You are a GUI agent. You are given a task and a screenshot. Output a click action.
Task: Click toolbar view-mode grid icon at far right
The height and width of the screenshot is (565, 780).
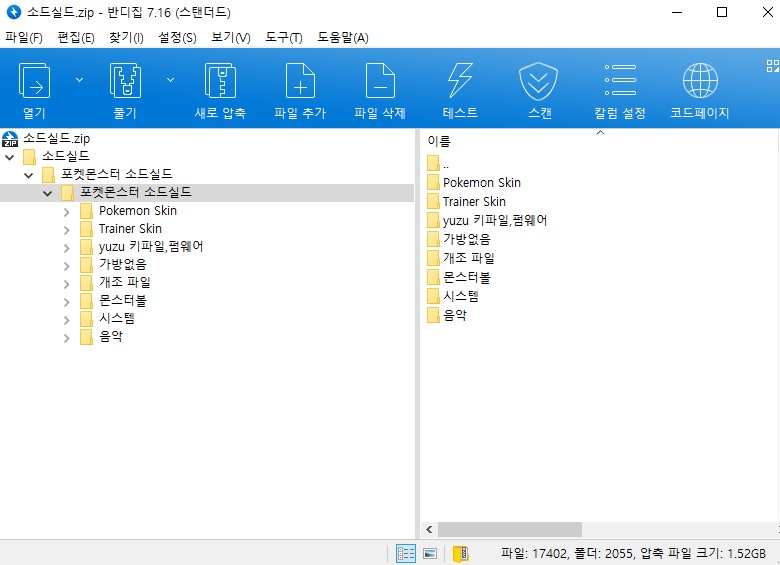tap(773, 66)
